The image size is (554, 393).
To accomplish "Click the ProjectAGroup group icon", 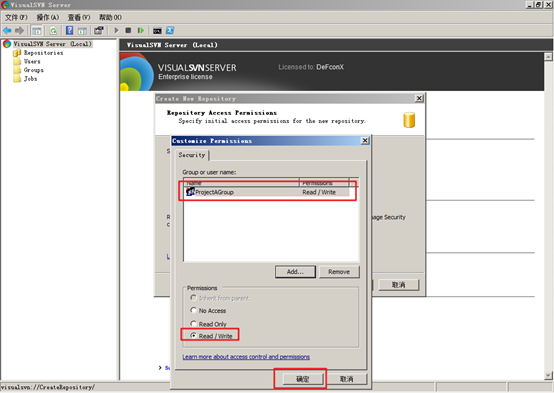I will click(190, 192).
